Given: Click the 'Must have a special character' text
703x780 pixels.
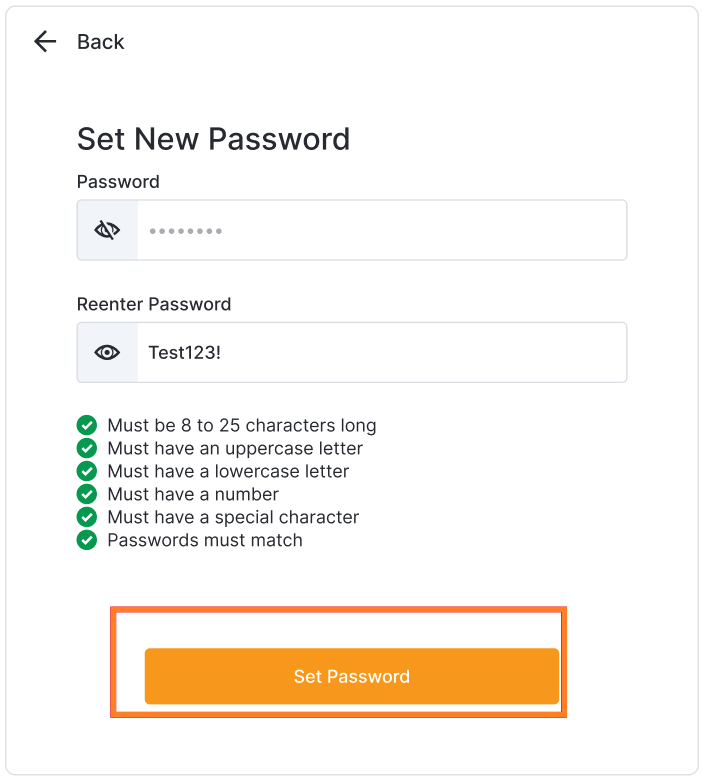Looking at the screenshot, I should tap(233, 517).
